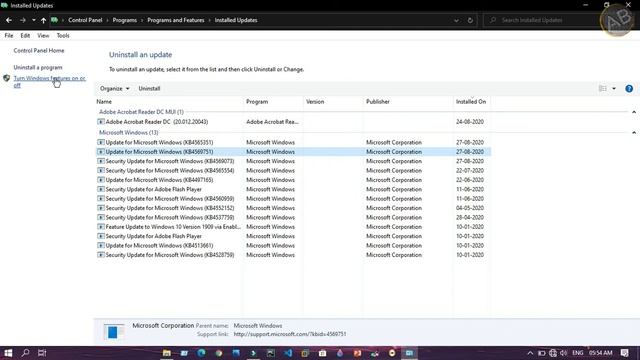The height and width of the screenshot is (360, 640).
Task: Open Turn Windows features on or off
Action: click(x=49, y=82)
